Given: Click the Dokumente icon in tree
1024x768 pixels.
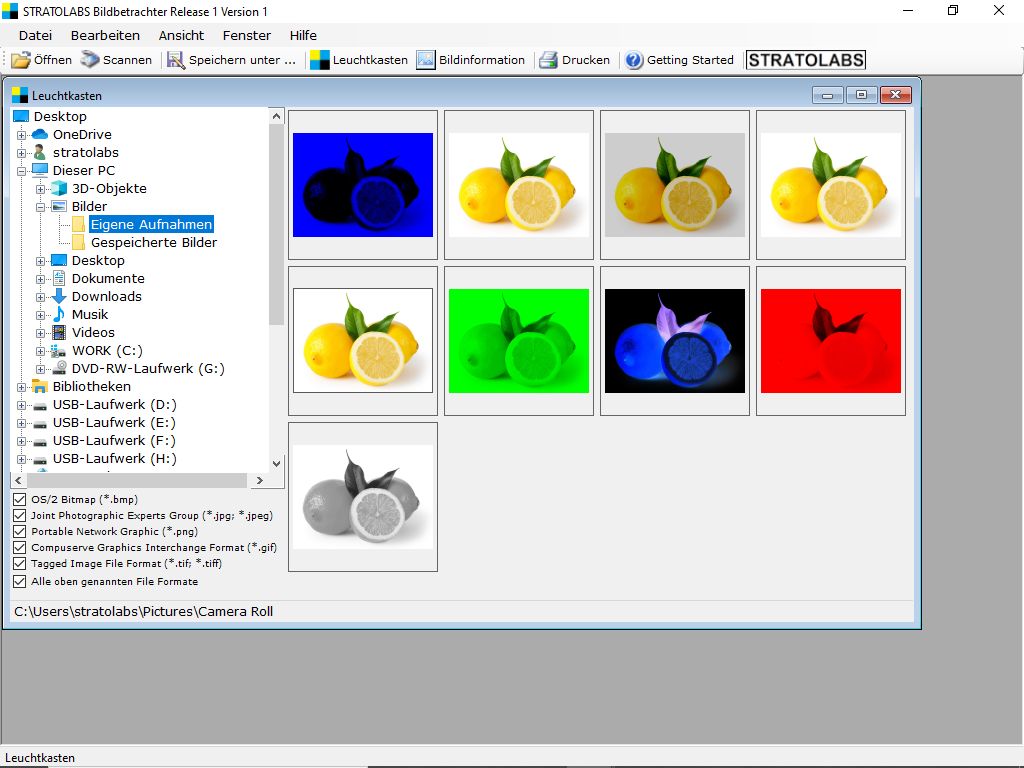Looking at the screenshot, I should [59, 278].
